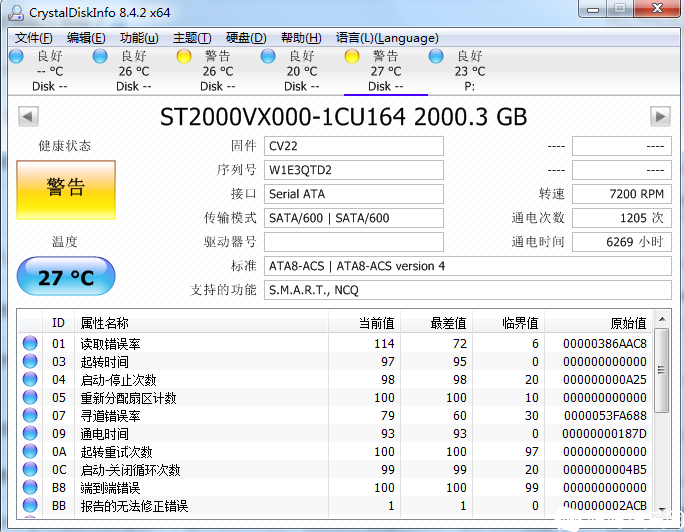Click the 最差值 column header

click(x=436, y=323)
